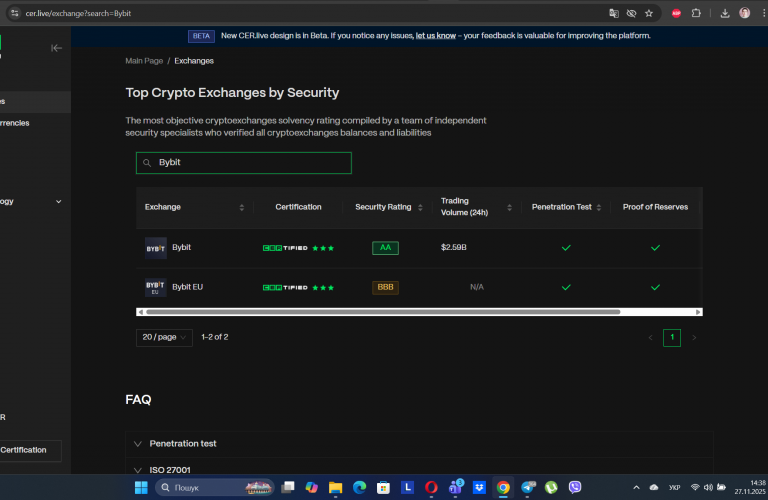Click the AA security rating badge
This screenshot has width=768, height=500.
click(x=385, y=248)
